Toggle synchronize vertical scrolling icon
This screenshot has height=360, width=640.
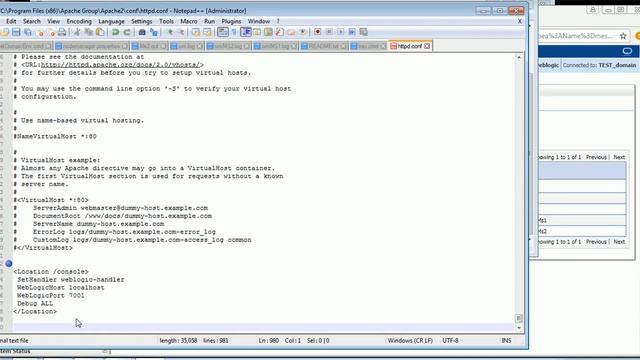pyautogui.click(x=196, y=32)
